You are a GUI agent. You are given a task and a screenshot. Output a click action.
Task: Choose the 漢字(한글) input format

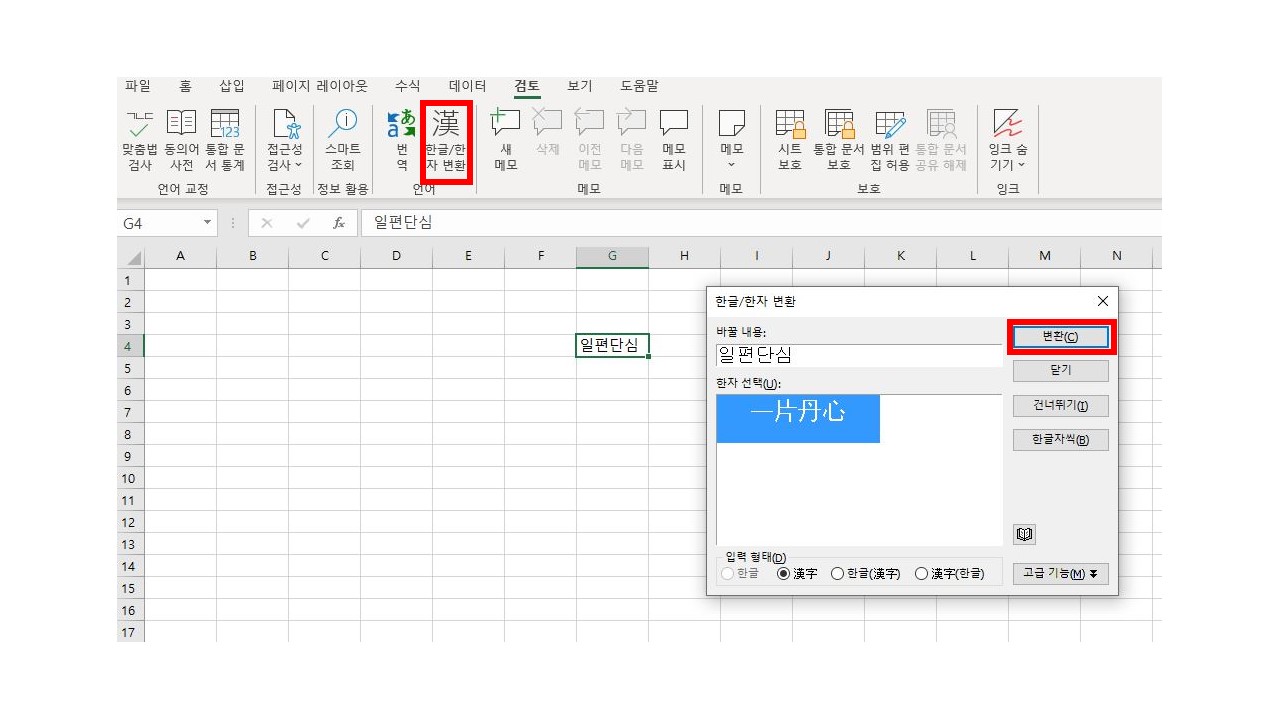point(921,574)
